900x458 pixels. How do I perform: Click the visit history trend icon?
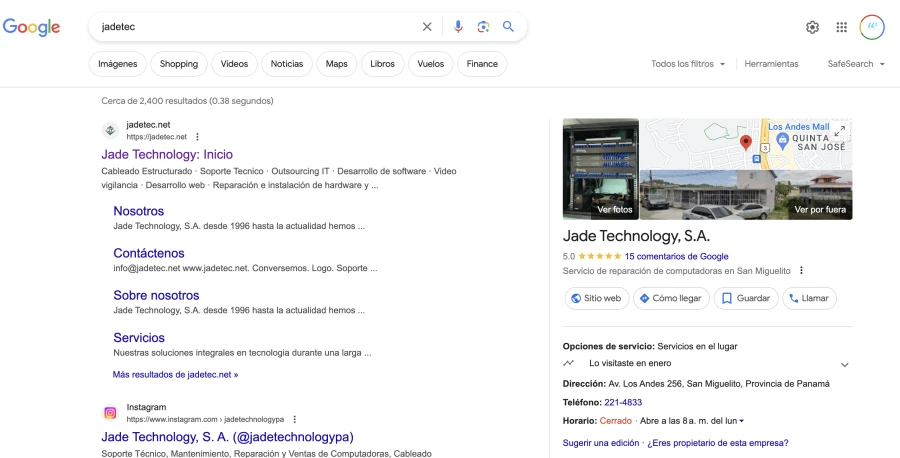tap(569, 363)
